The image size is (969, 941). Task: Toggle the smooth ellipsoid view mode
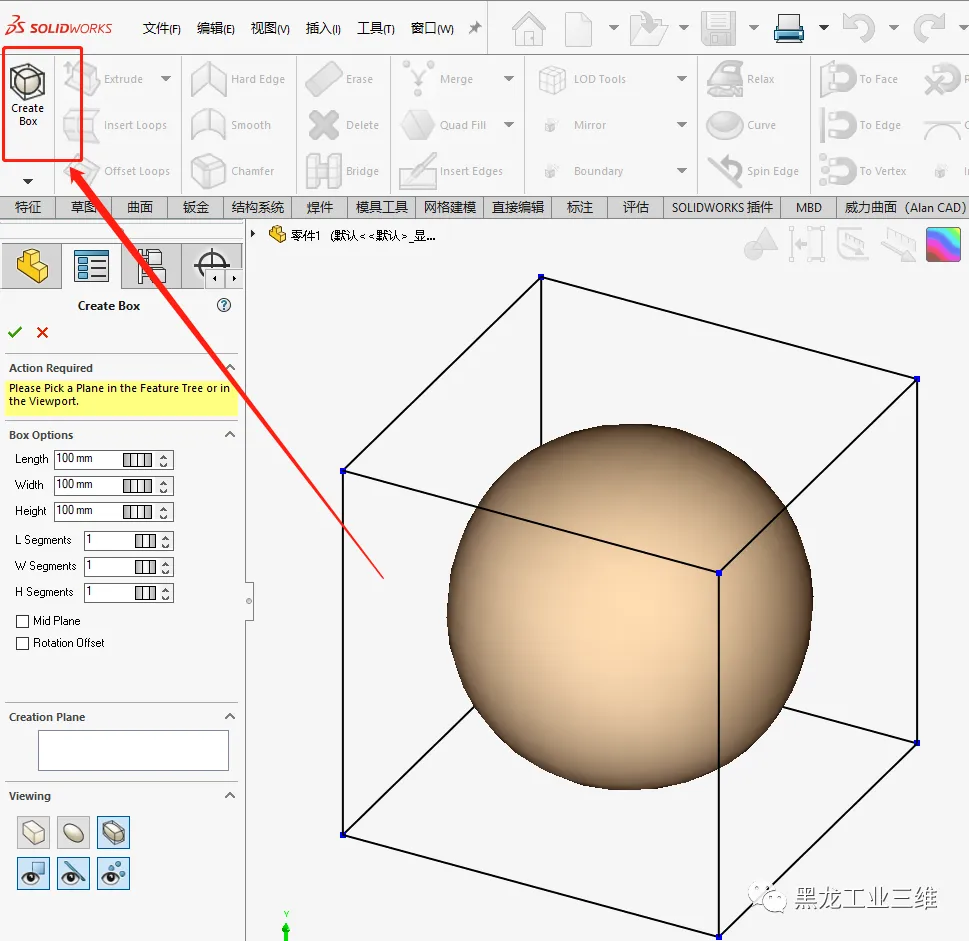click(x=74, y=832)
